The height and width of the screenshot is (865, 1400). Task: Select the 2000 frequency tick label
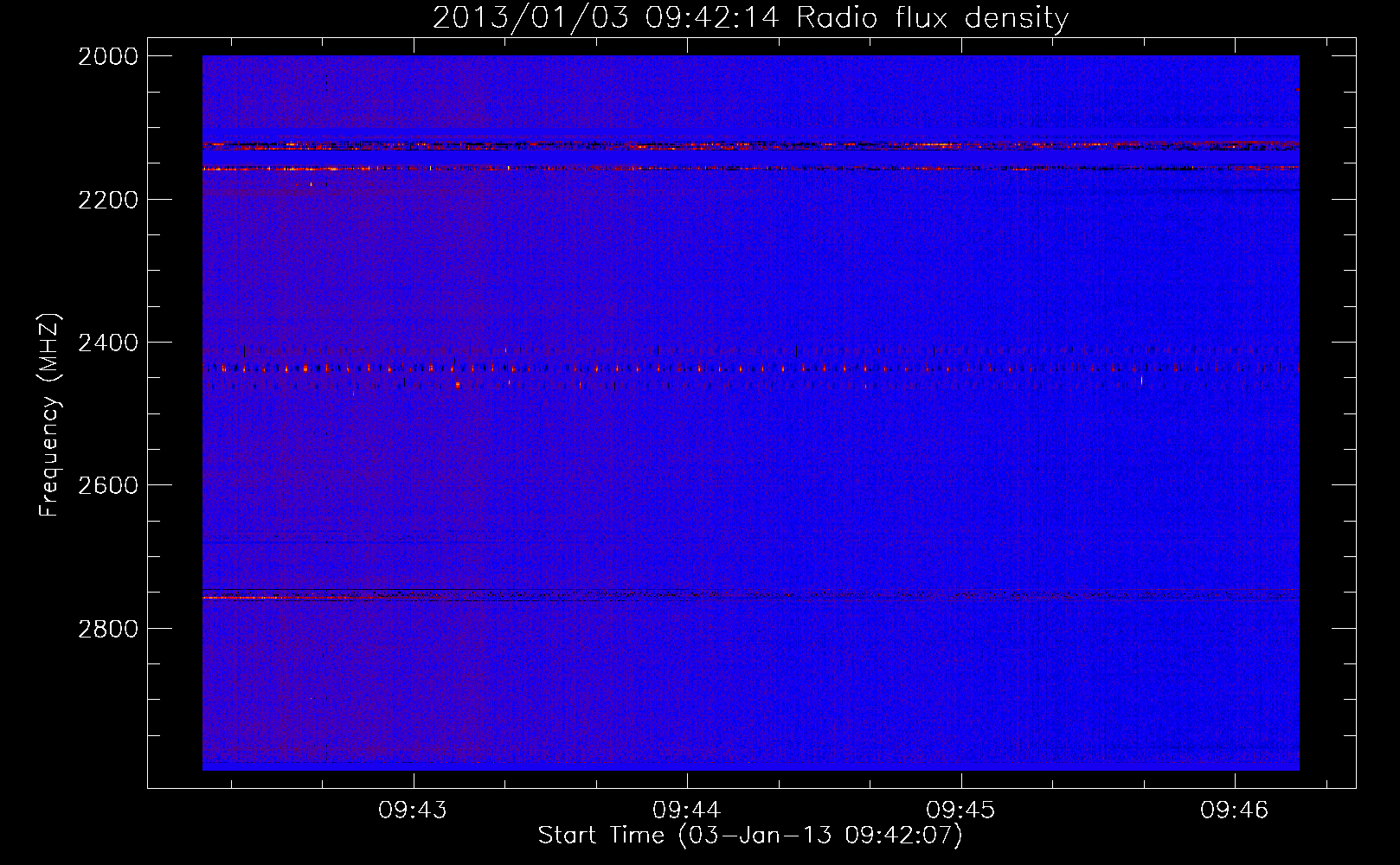(x=108, y=56)
